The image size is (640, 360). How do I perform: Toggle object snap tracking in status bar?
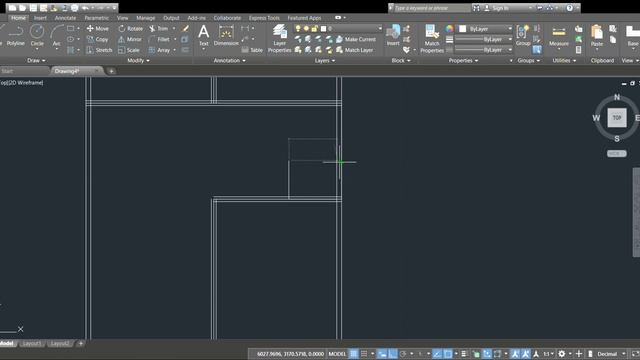pos(437,354)
